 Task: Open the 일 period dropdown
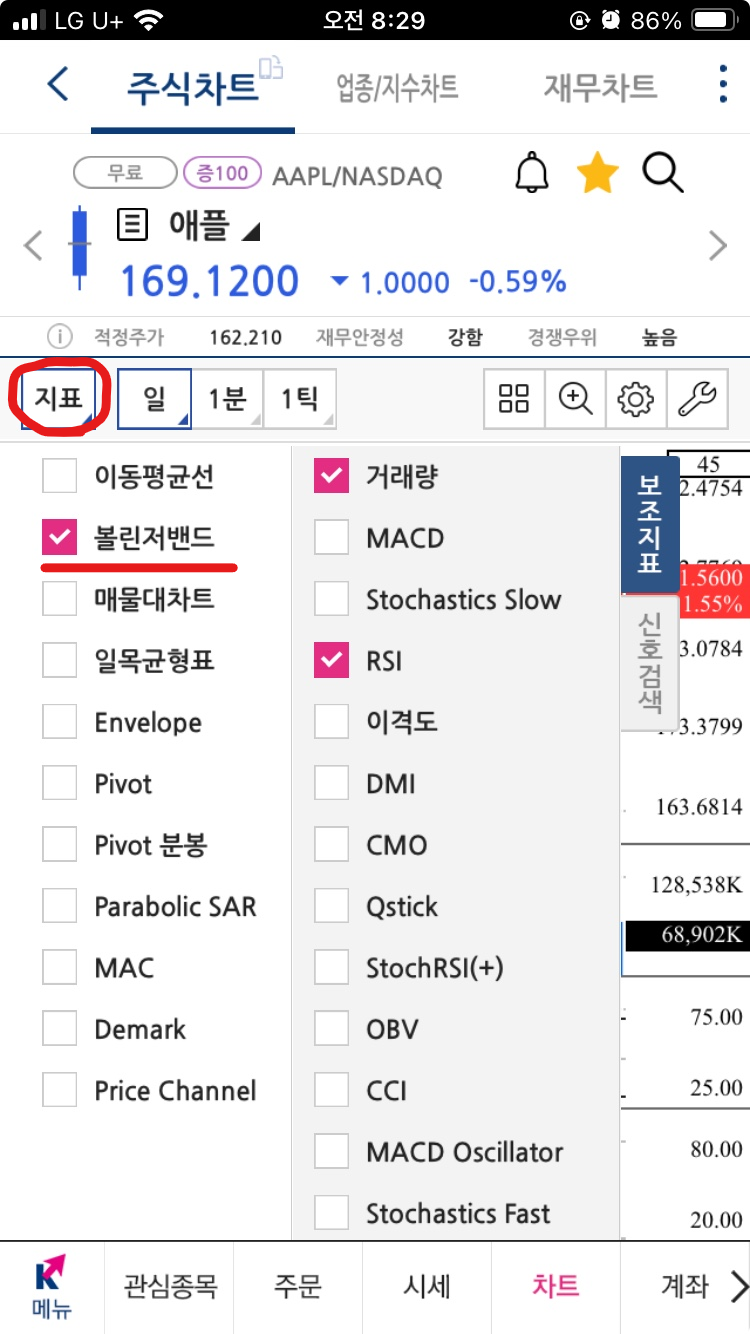[154, 399]
